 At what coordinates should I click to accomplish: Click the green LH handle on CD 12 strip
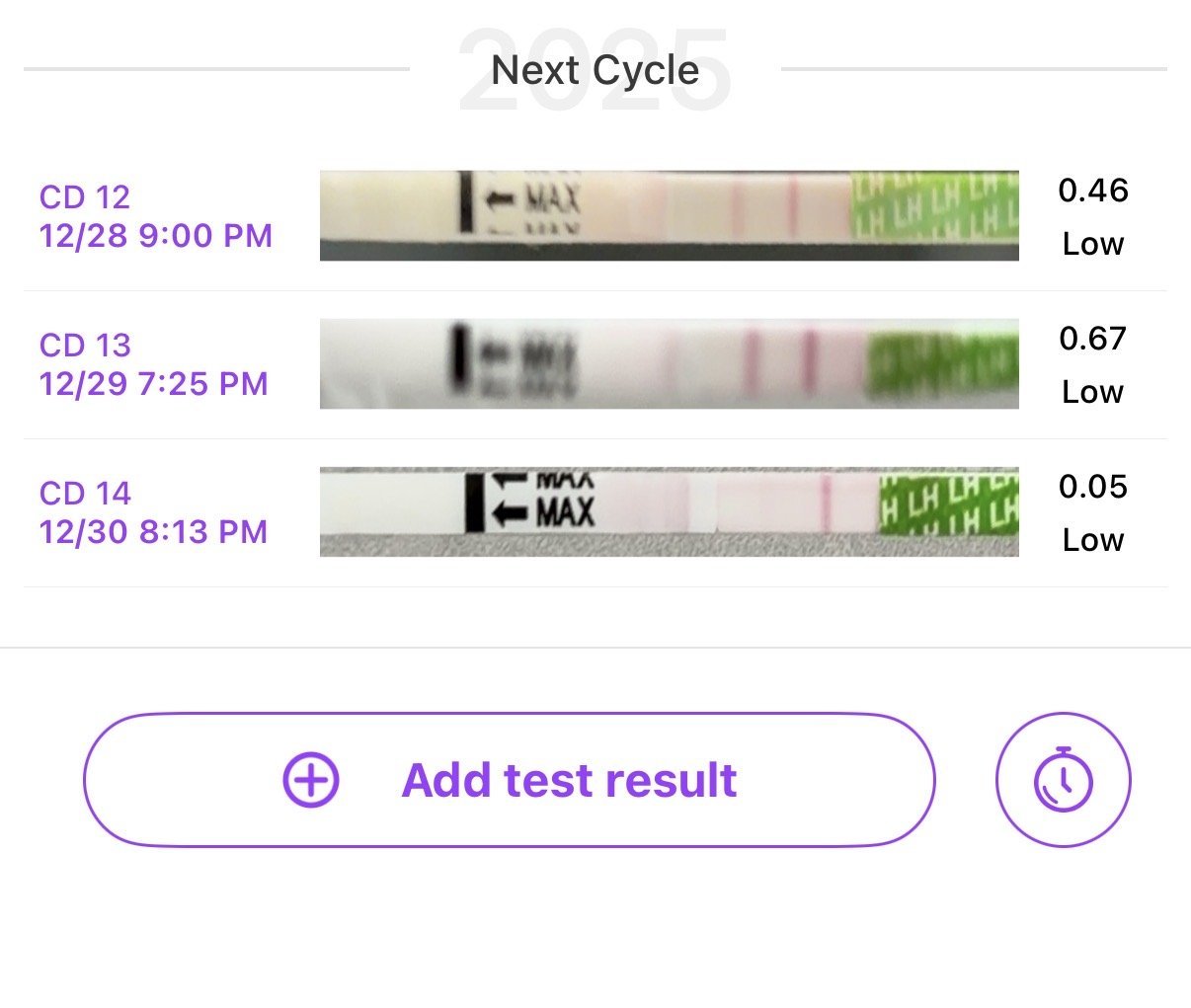coord(934,205)
